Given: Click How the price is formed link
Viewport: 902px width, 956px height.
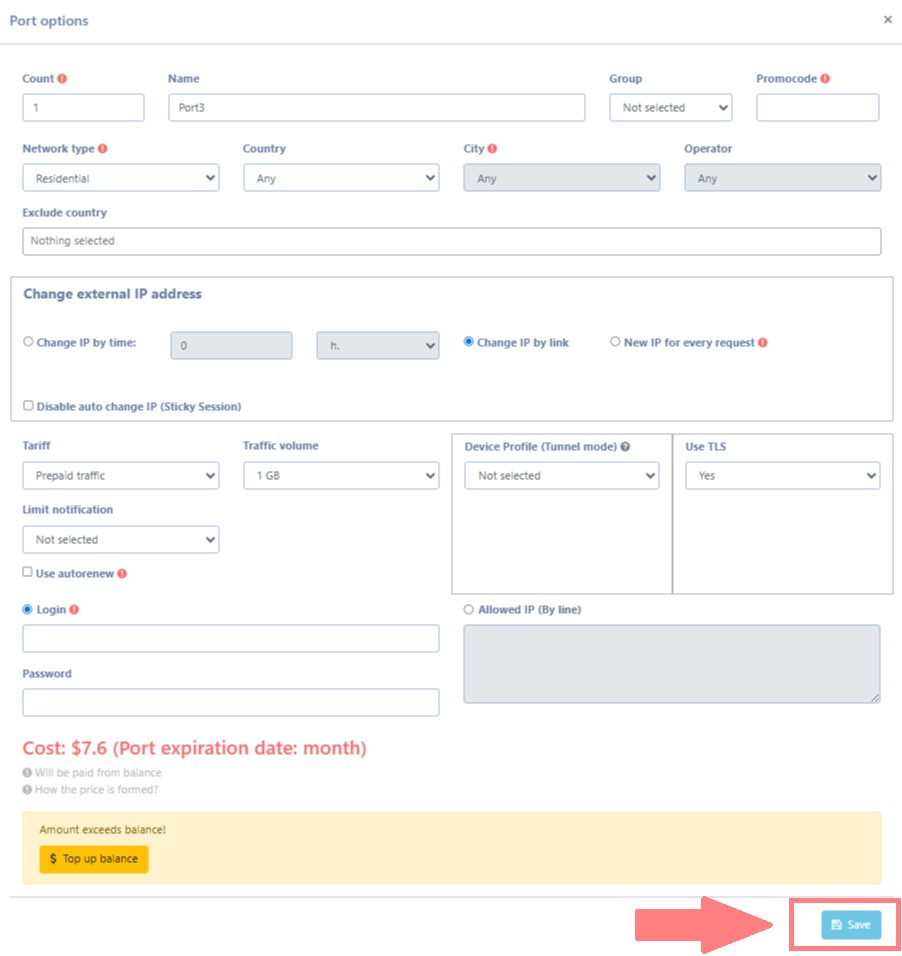Looking at the screenshot, I should [x=96, y=790].
